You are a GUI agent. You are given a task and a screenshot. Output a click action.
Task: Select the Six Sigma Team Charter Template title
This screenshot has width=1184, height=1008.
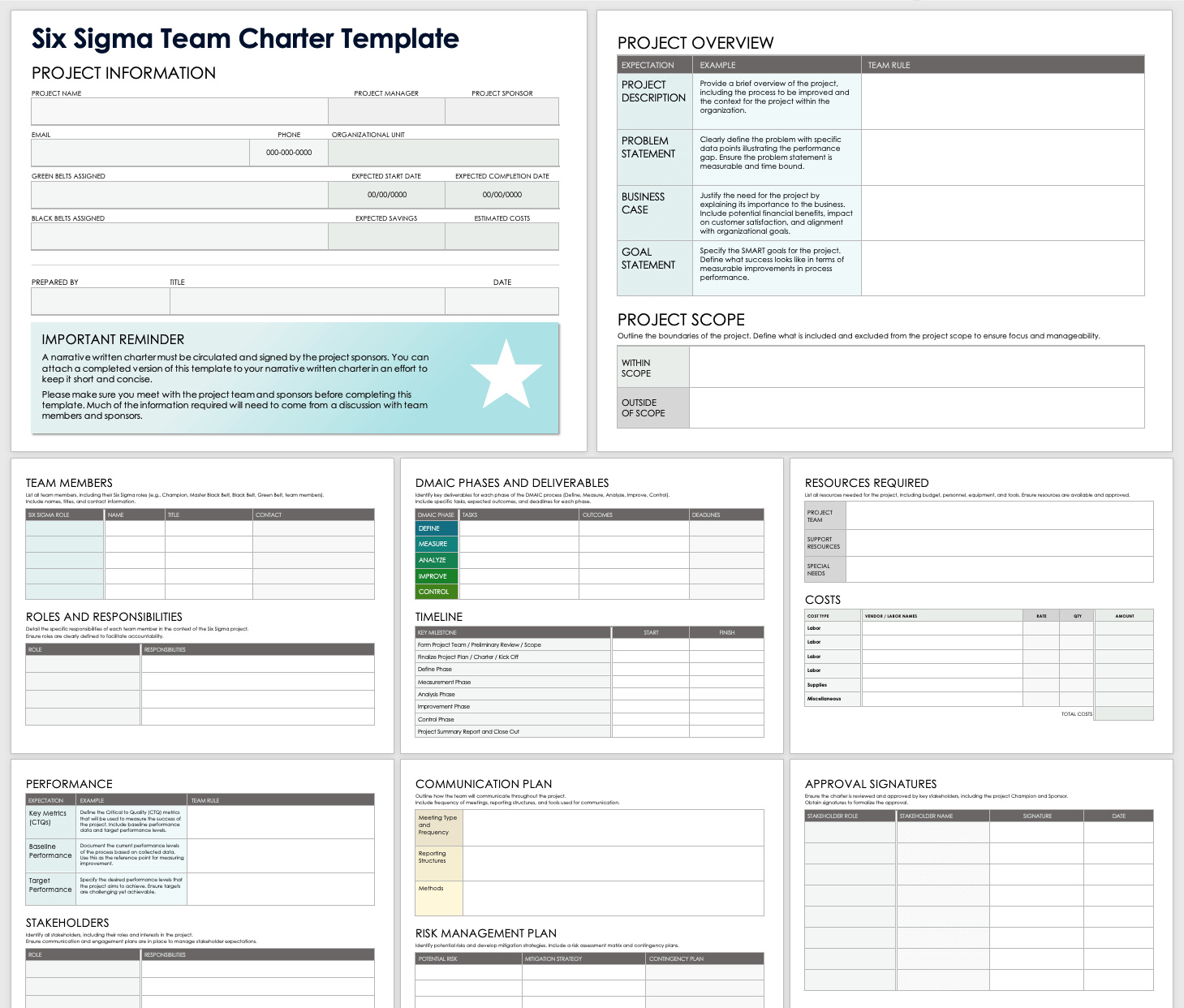[x=245, y=38]
